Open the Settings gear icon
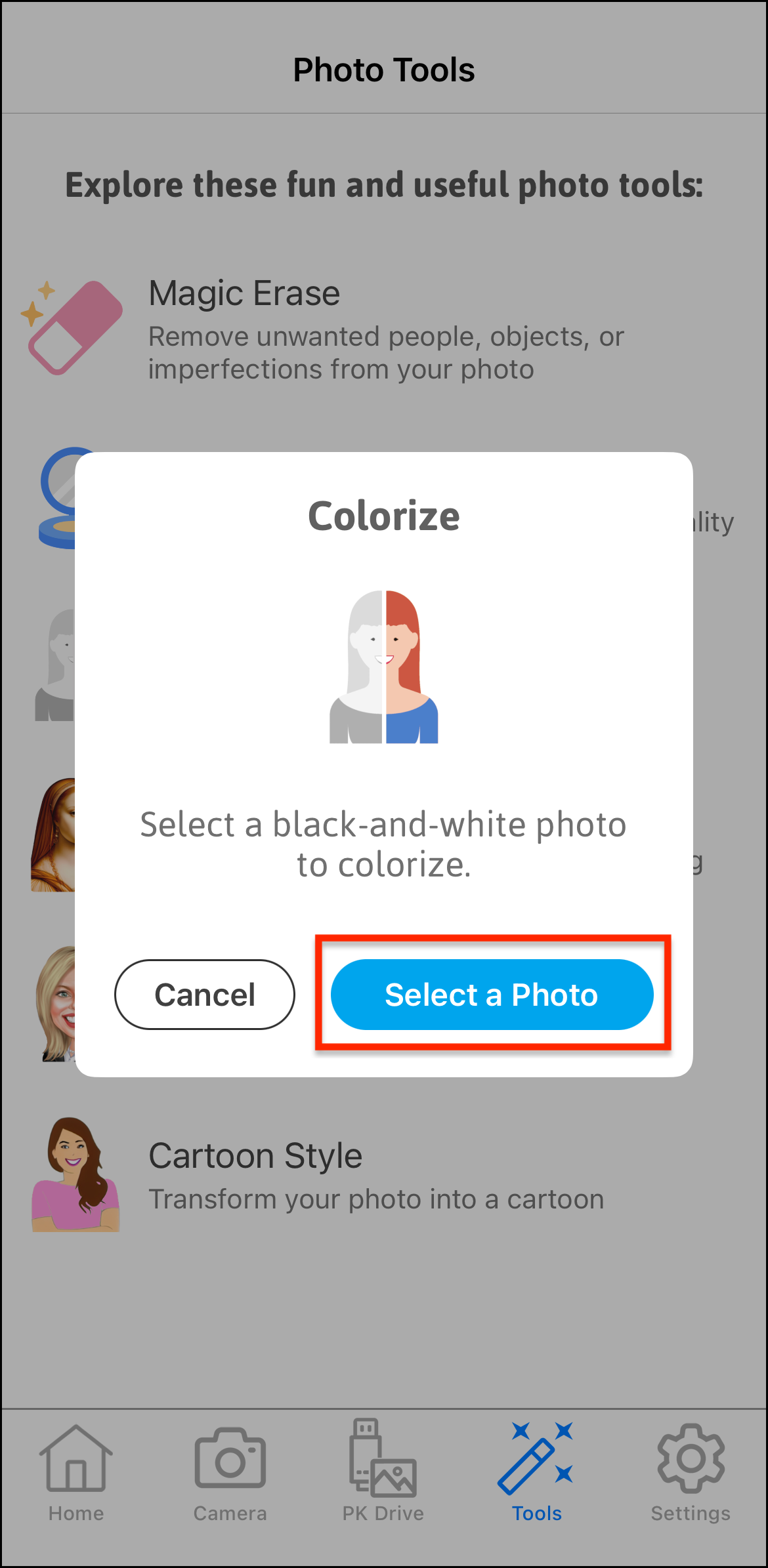Viewport: 768px width, 1568px height. tap(690, 1460)
